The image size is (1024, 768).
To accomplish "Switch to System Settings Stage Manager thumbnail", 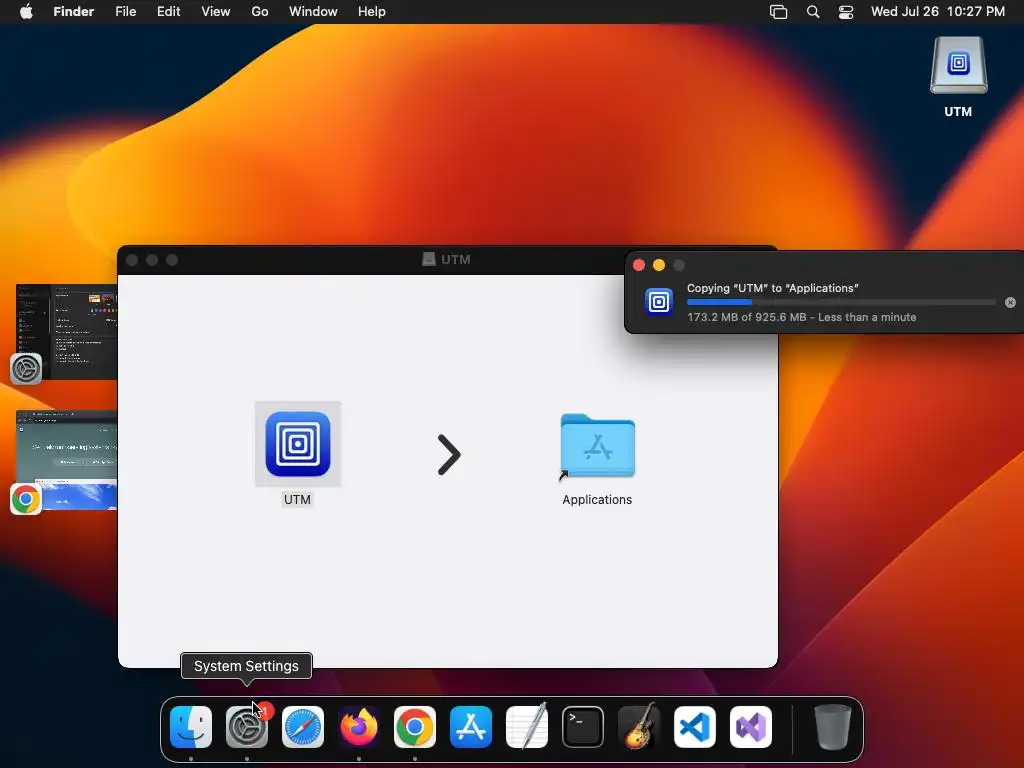I will pos(66,332).
